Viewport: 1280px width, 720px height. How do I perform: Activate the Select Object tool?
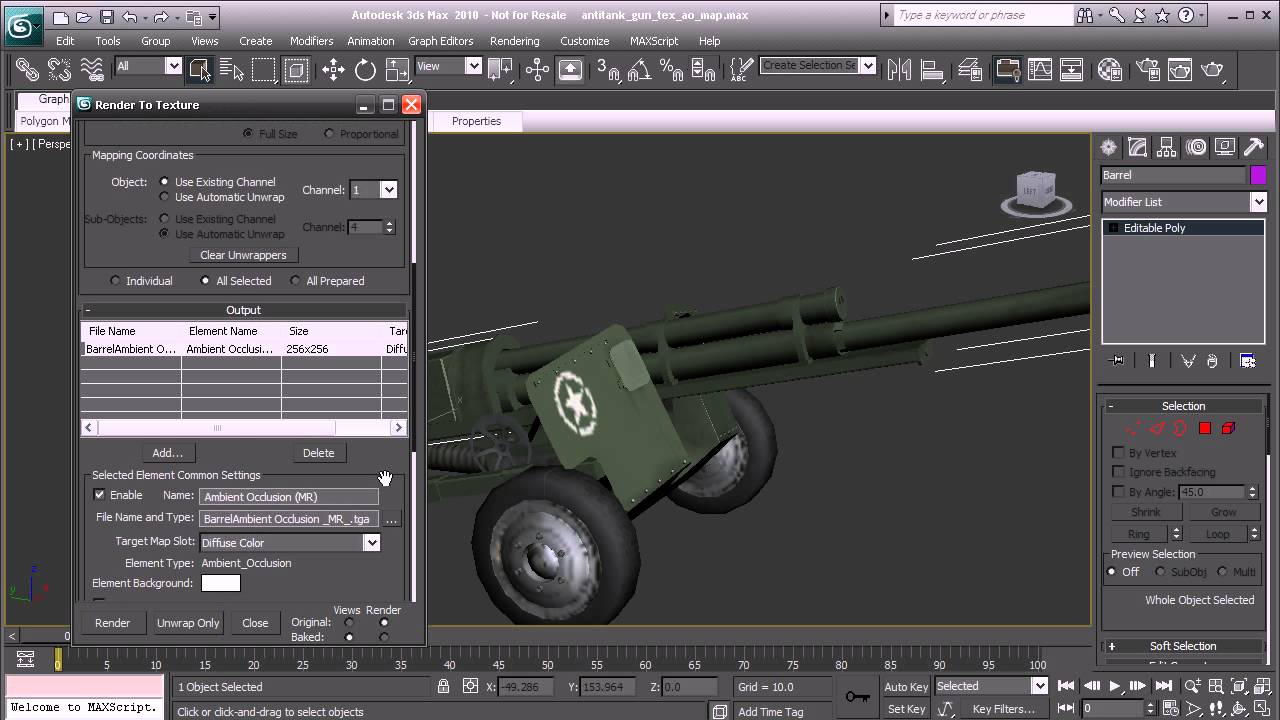point(199,69)
